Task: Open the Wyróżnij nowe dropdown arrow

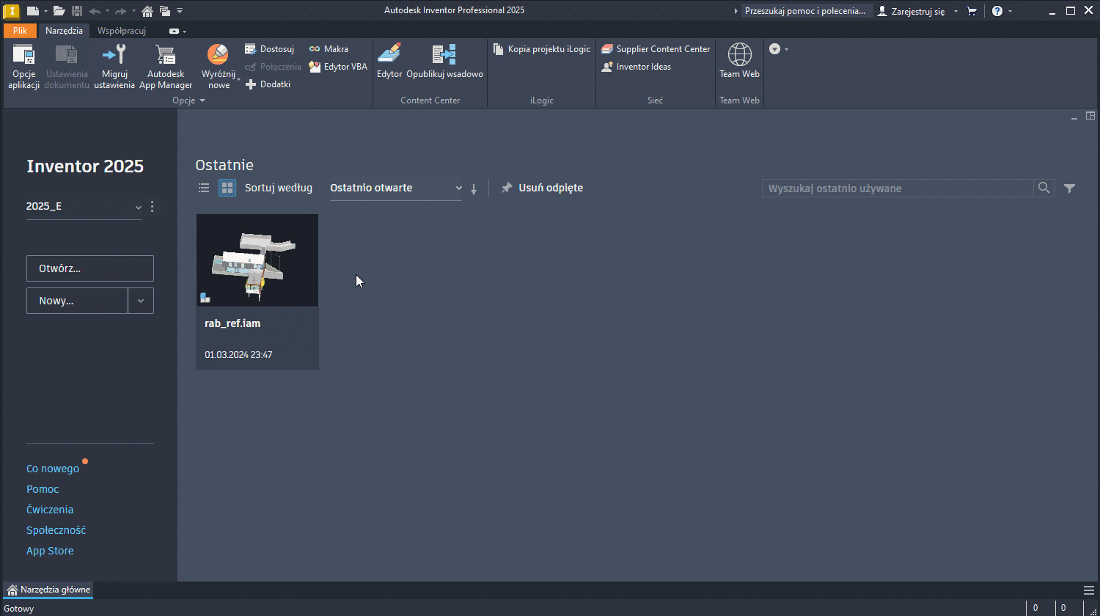Action: (239, 79)
